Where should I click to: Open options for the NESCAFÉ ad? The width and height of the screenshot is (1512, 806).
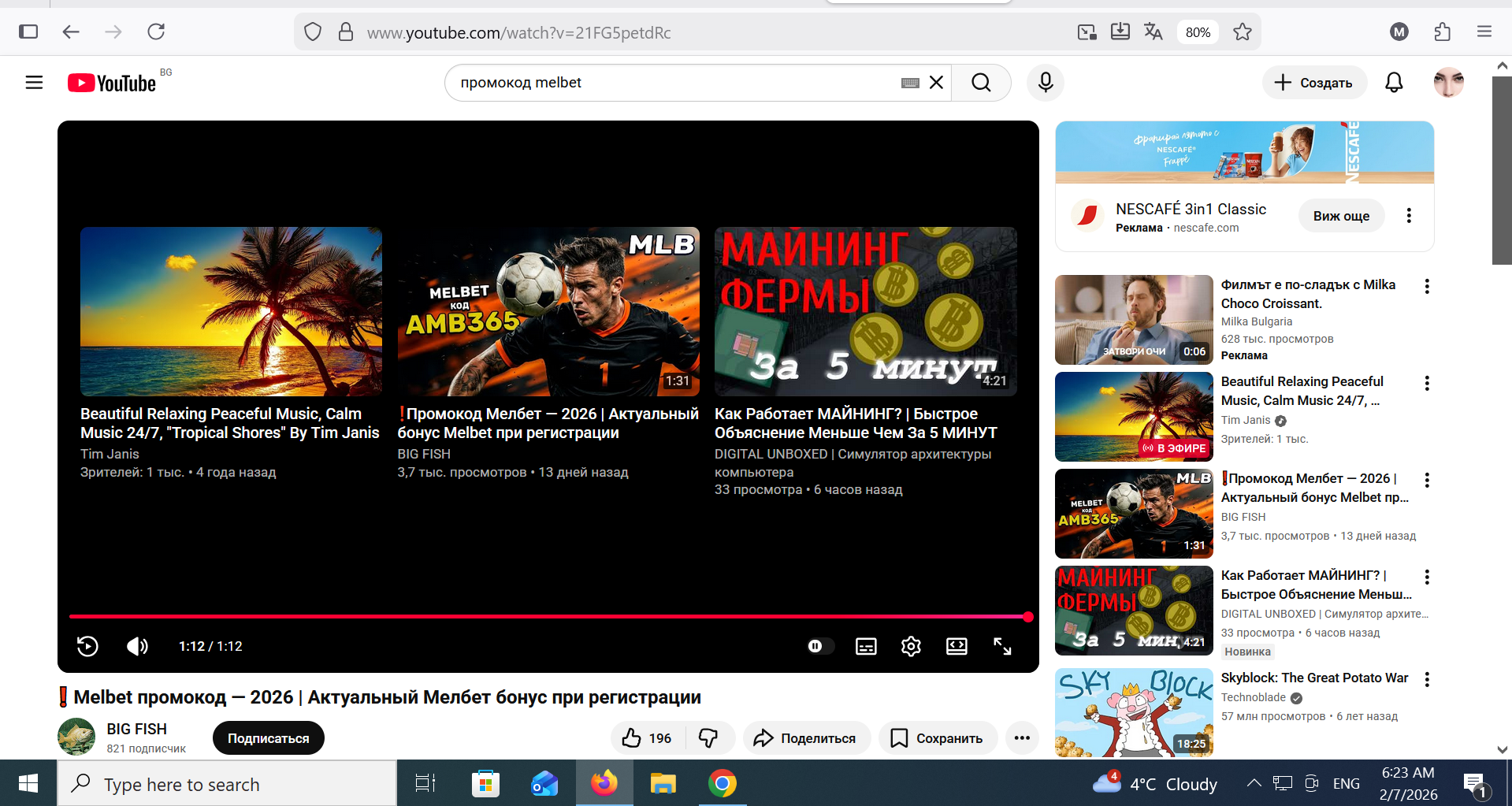(1409, 216)
